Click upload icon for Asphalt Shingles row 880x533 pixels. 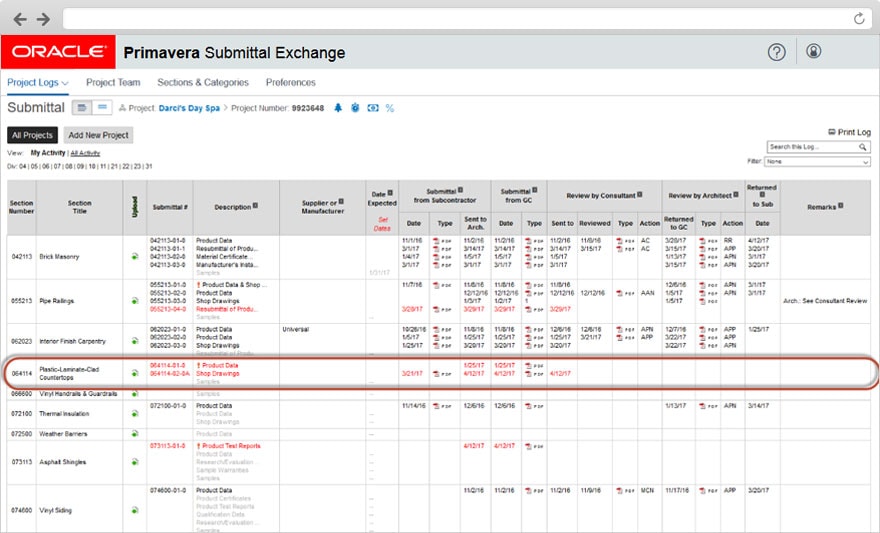point(134,462)
